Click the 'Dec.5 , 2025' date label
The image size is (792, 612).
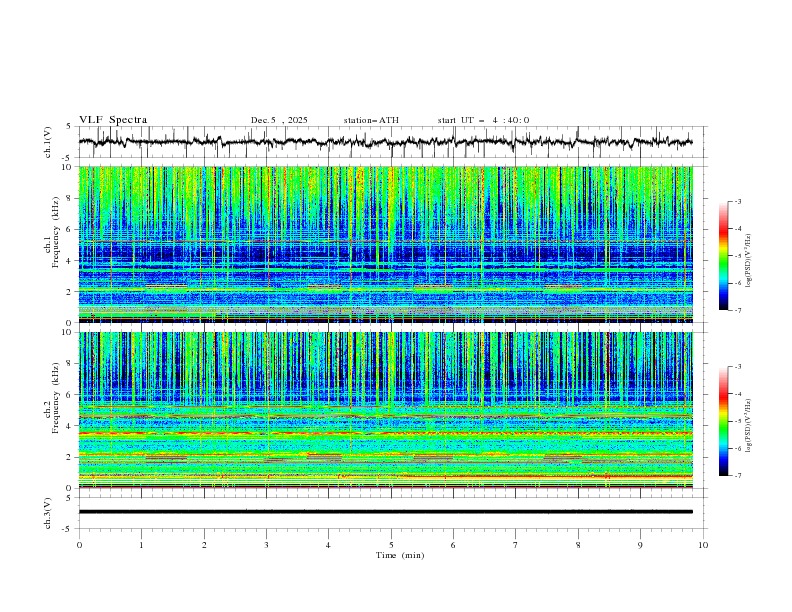click(279, 120)
